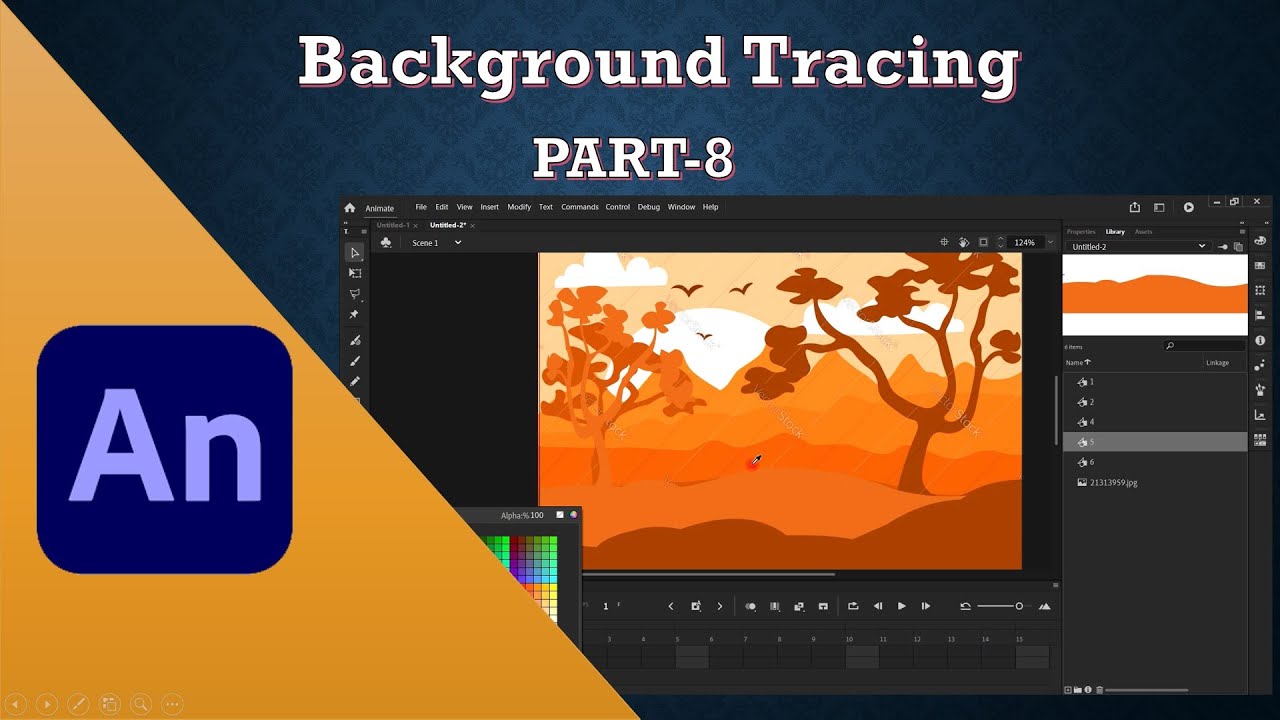The width and height of the screenshot is (1280, 720).
Task: Open the Components grid panel icon
Action: [x=1260, y=439]
